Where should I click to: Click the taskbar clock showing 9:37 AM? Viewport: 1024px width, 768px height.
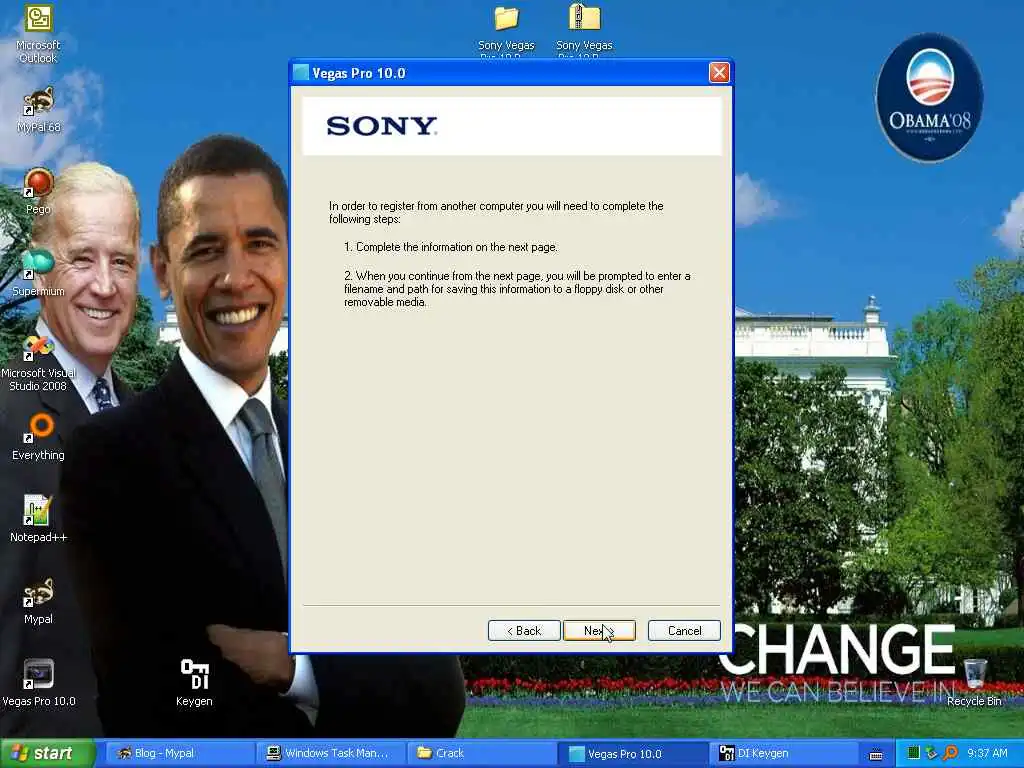pyautogui.click(x=987, y=753)
